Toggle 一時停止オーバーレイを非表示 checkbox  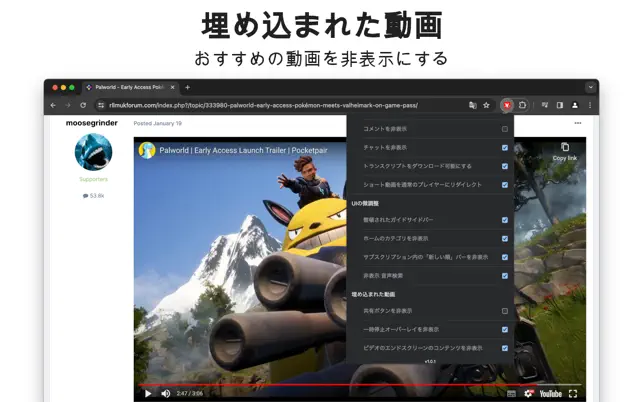click(505, 329)
